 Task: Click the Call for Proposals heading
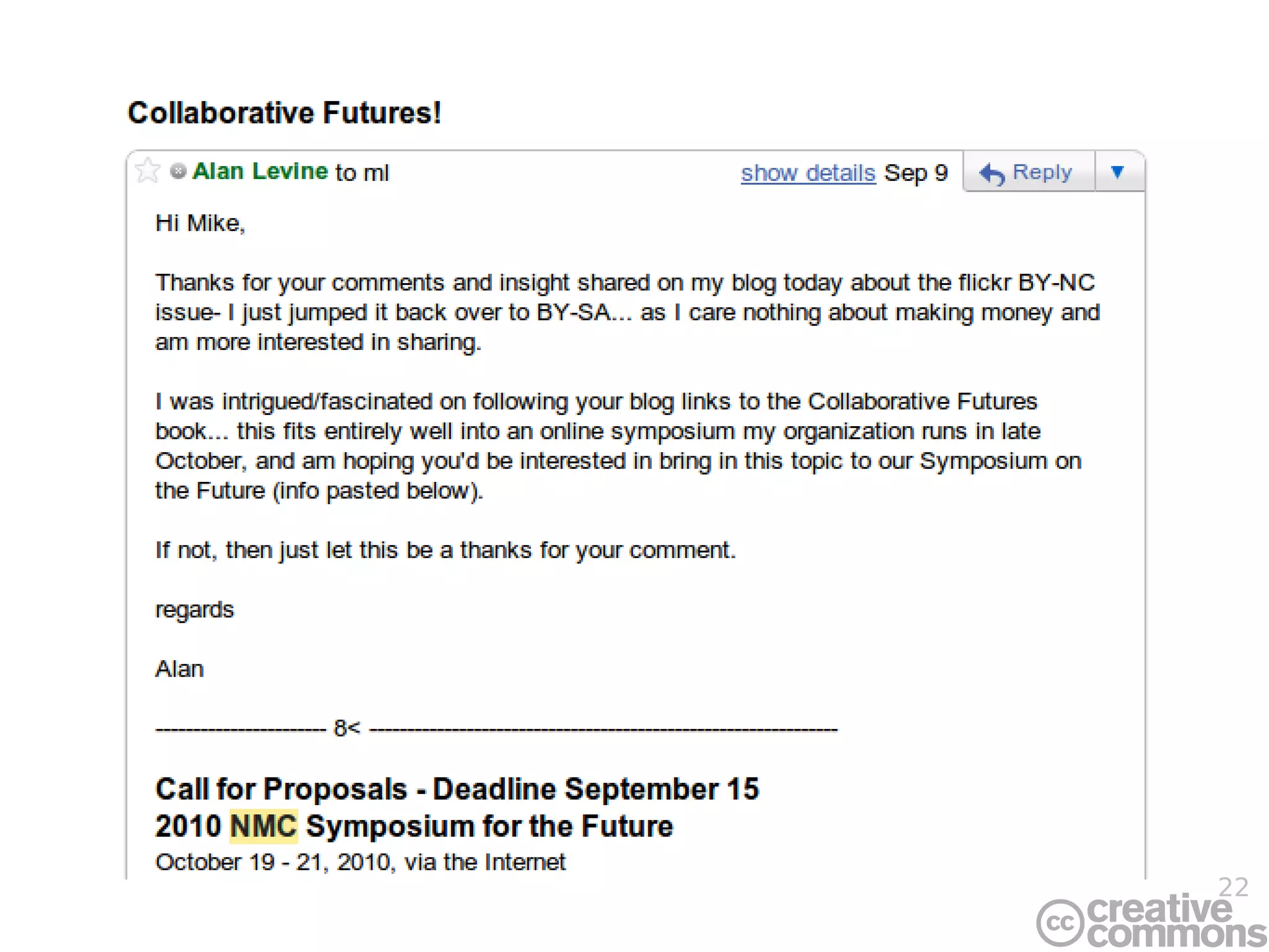tap(457, 789)
